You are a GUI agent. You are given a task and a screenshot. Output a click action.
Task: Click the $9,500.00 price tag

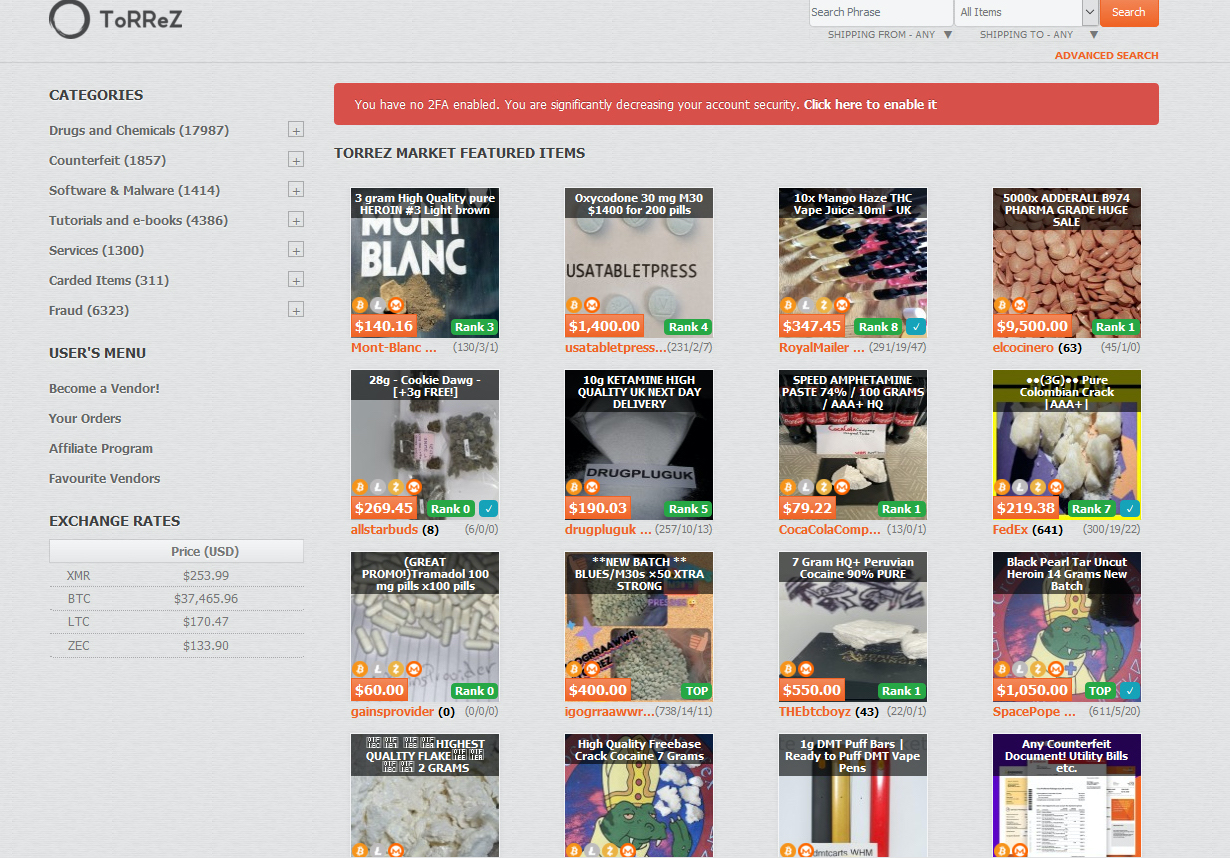point(1032,326)
